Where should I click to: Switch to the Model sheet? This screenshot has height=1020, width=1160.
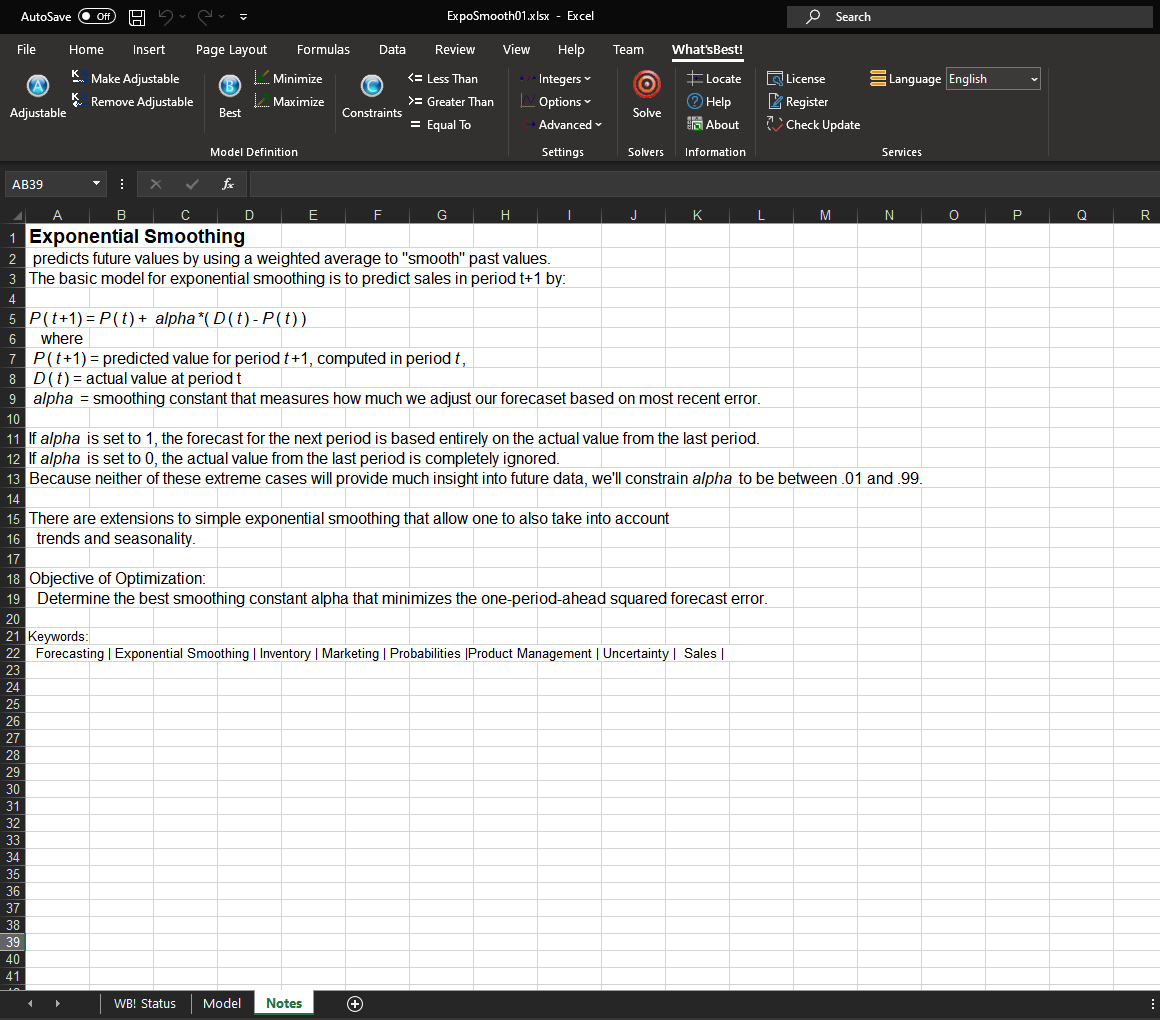(222, 1004)
